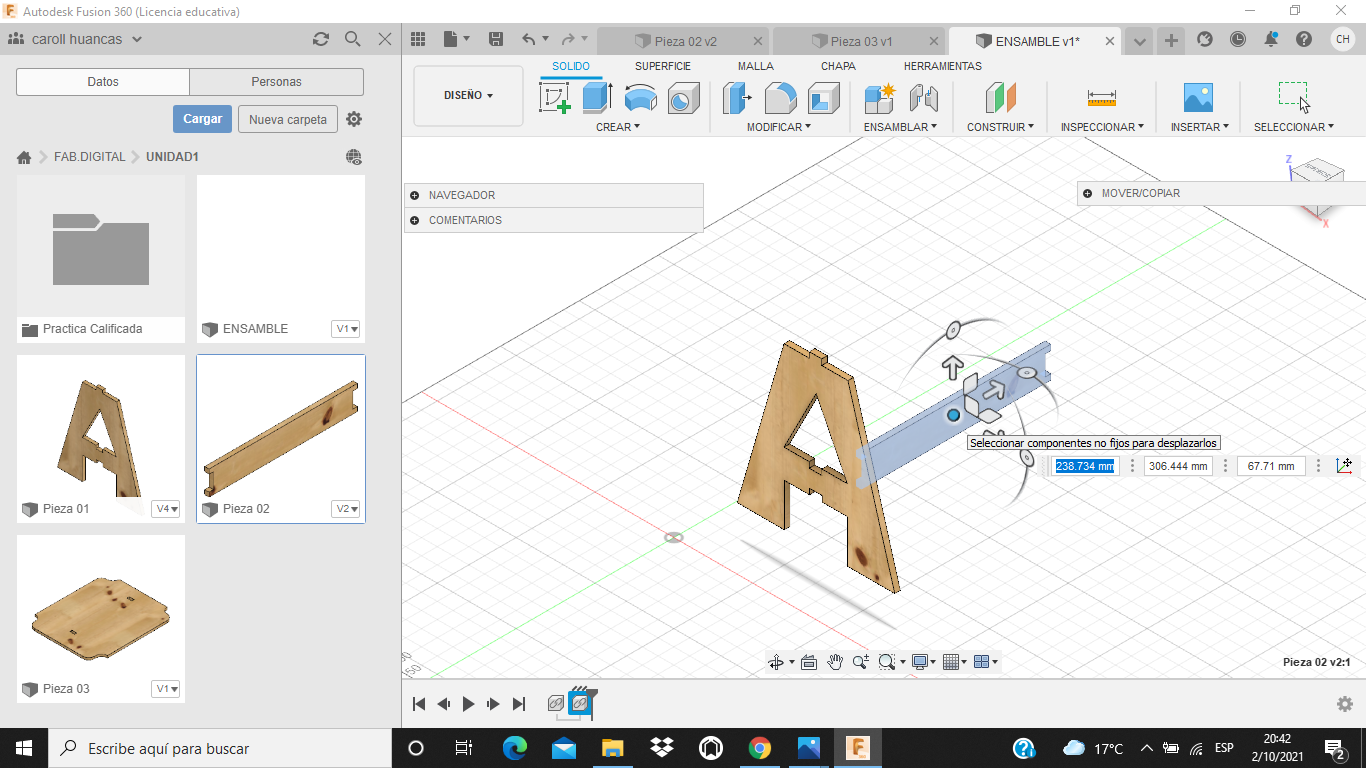
Task: Select the Press Pull tool icon
Action: tap(738, 98)
